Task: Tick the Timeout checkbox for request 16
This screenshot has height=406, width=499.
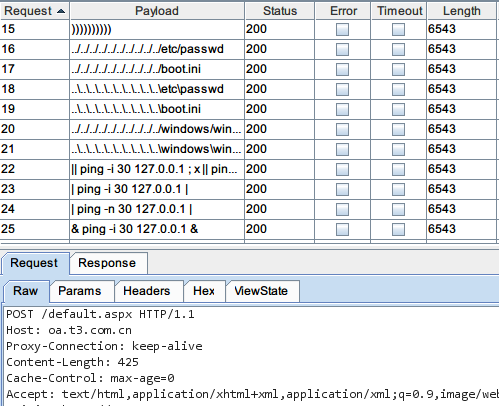Action: click(398, 49)
